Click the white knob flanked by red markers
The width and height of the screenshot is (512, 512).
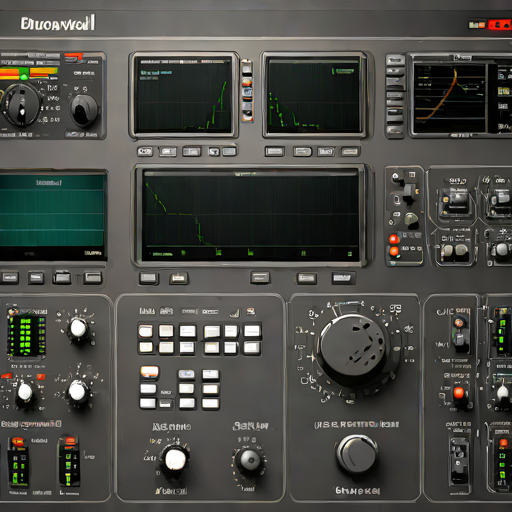pyautogui.click(x=25, y=392)
